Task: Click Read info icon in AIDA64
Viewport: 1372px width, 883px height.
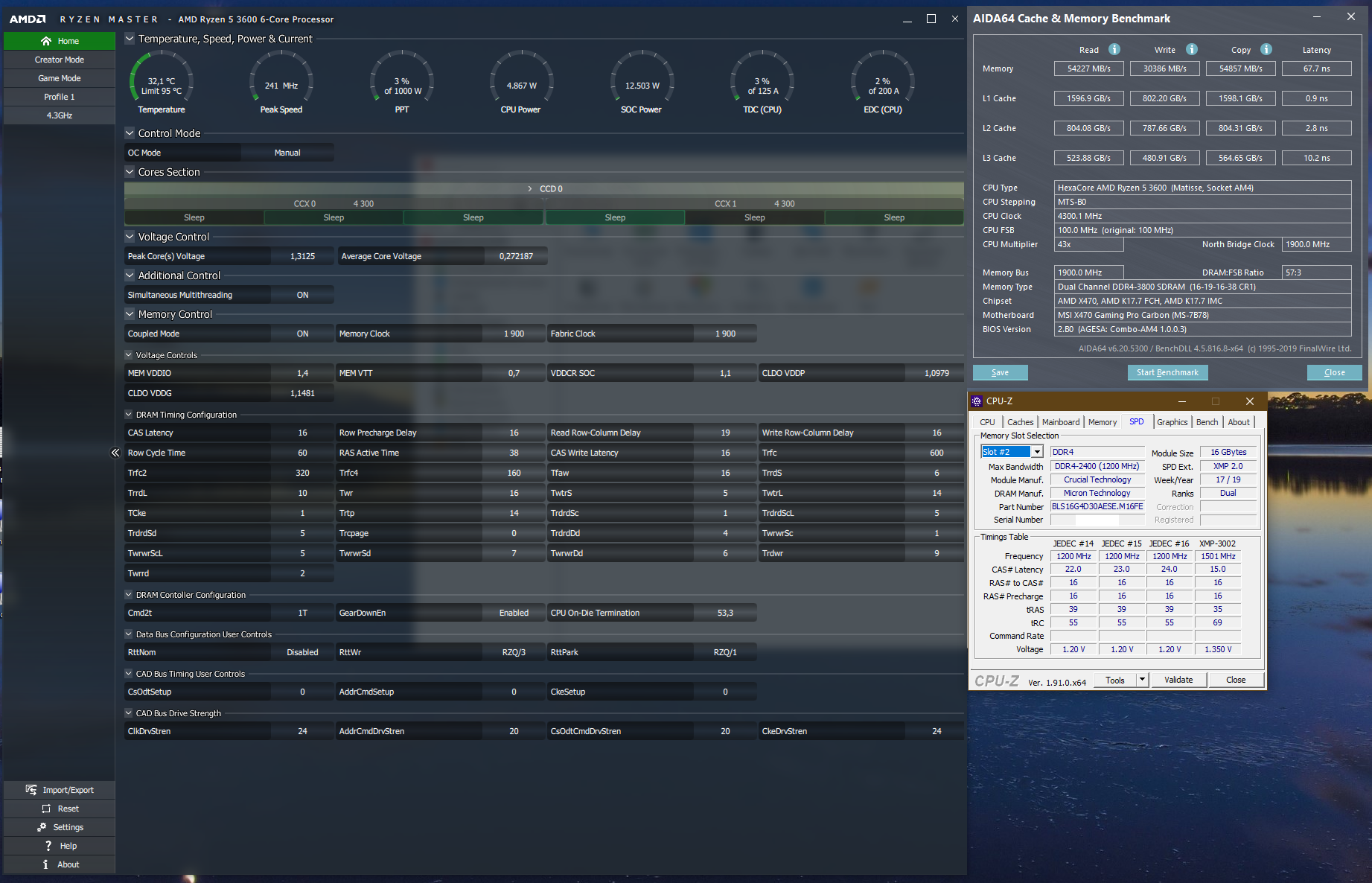Action: tap(1114, 49)
